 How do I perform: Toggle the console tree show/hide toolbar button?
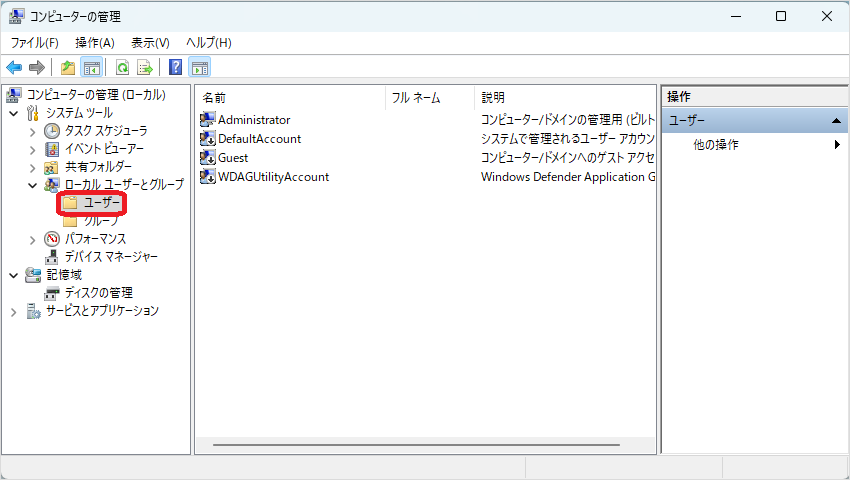click(x=92, y=68)
